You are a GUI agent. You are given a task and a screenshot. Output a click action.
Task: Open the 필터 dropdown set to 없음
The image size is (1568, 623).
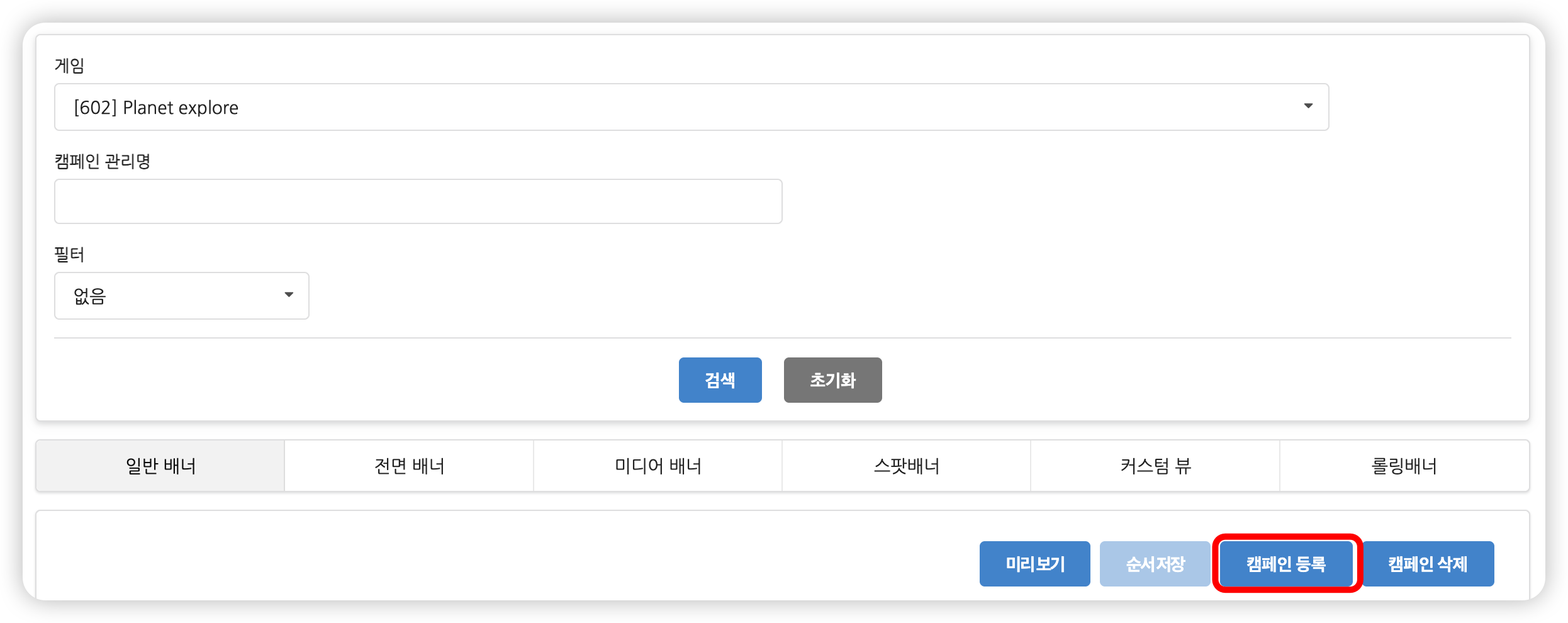pyautogui.click(x=181, y=296)
